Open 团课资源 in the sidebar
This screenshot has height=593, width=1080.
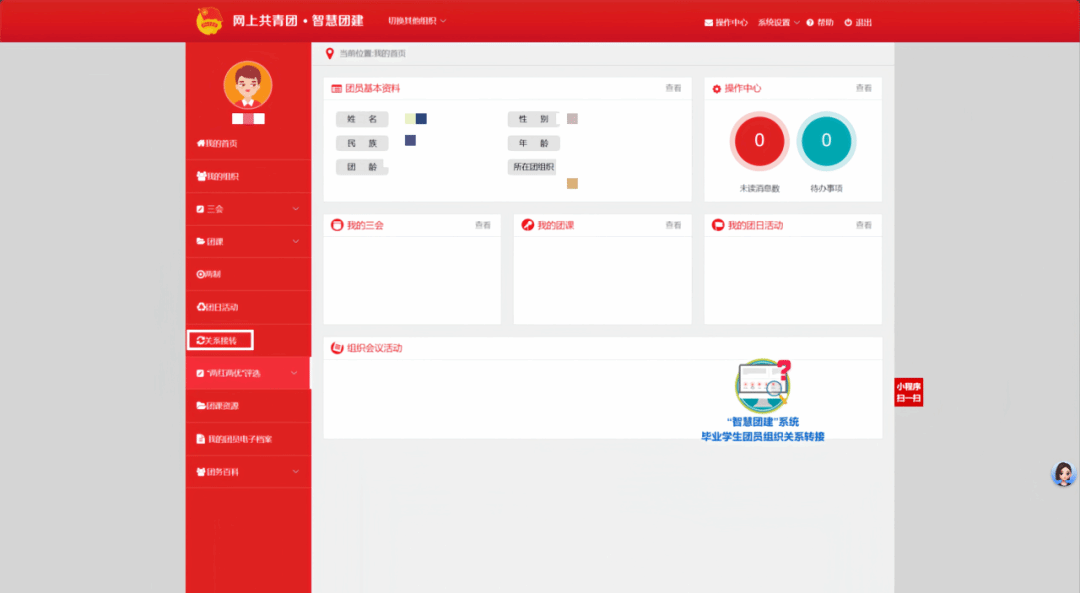tap(217, 406)
